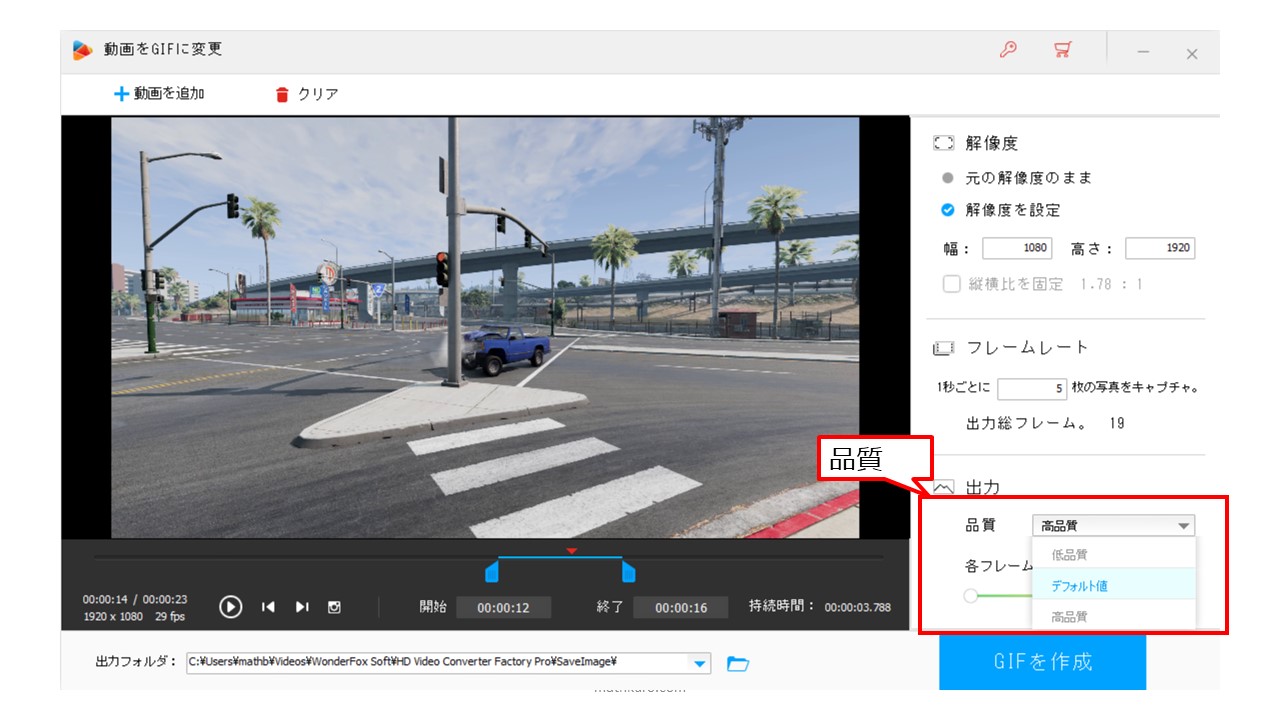Image resolution: width=1280 pixels, height=720 pixels.
Task: Toggle 縦横比を固定 checkbox
Action: coord(952,284)
